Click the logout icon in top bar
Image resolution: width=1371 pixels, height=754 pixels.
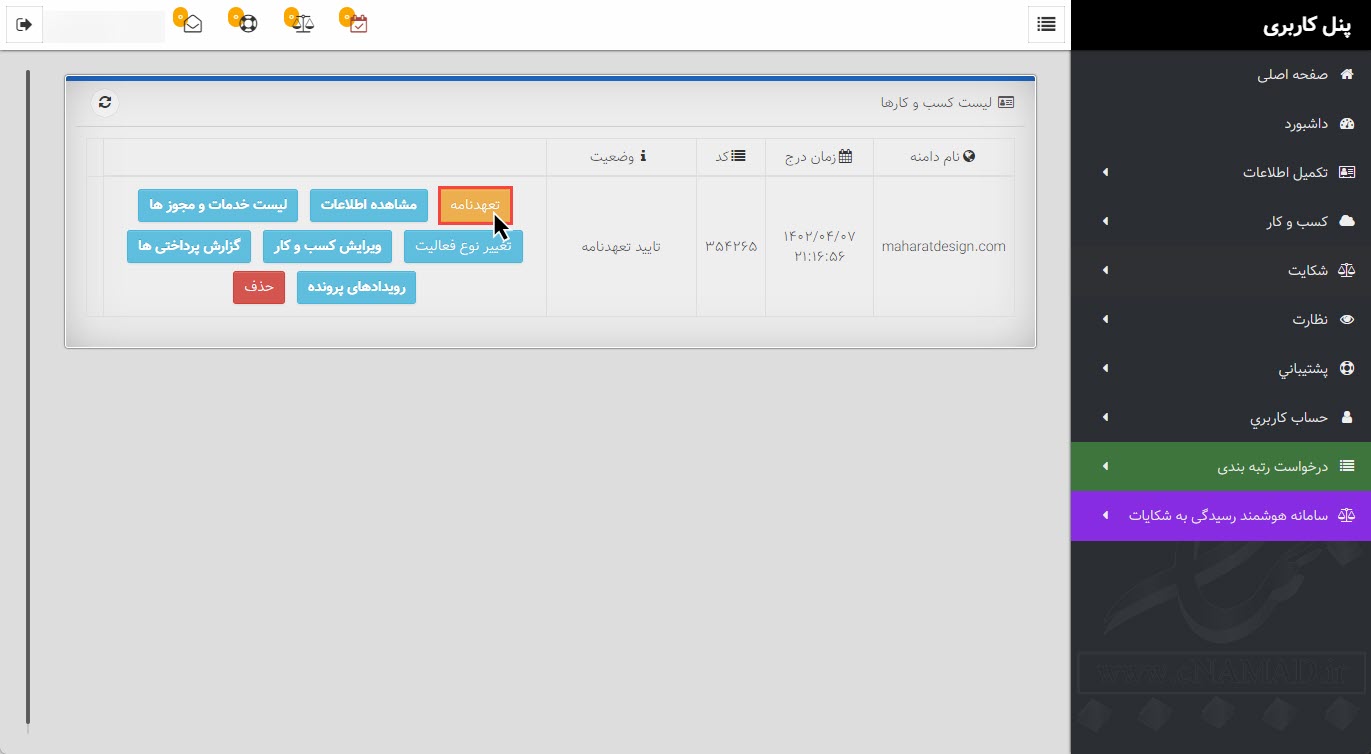coord(25,24)
